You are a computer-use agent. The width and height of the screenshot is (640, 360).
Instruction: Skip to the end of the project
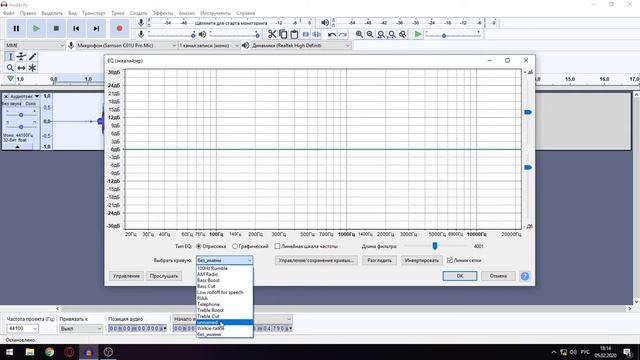coord(96,29)
